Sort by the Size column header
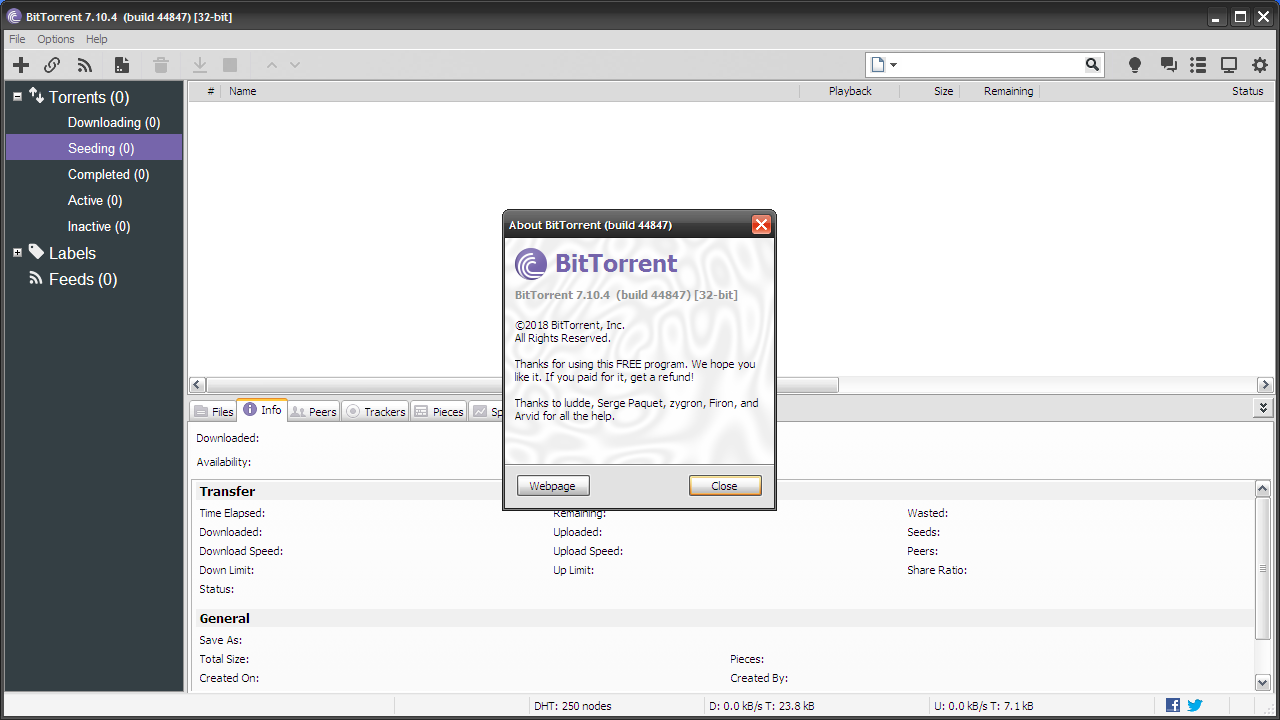Viewport: 1280px width, 720px height. [930, 91]
